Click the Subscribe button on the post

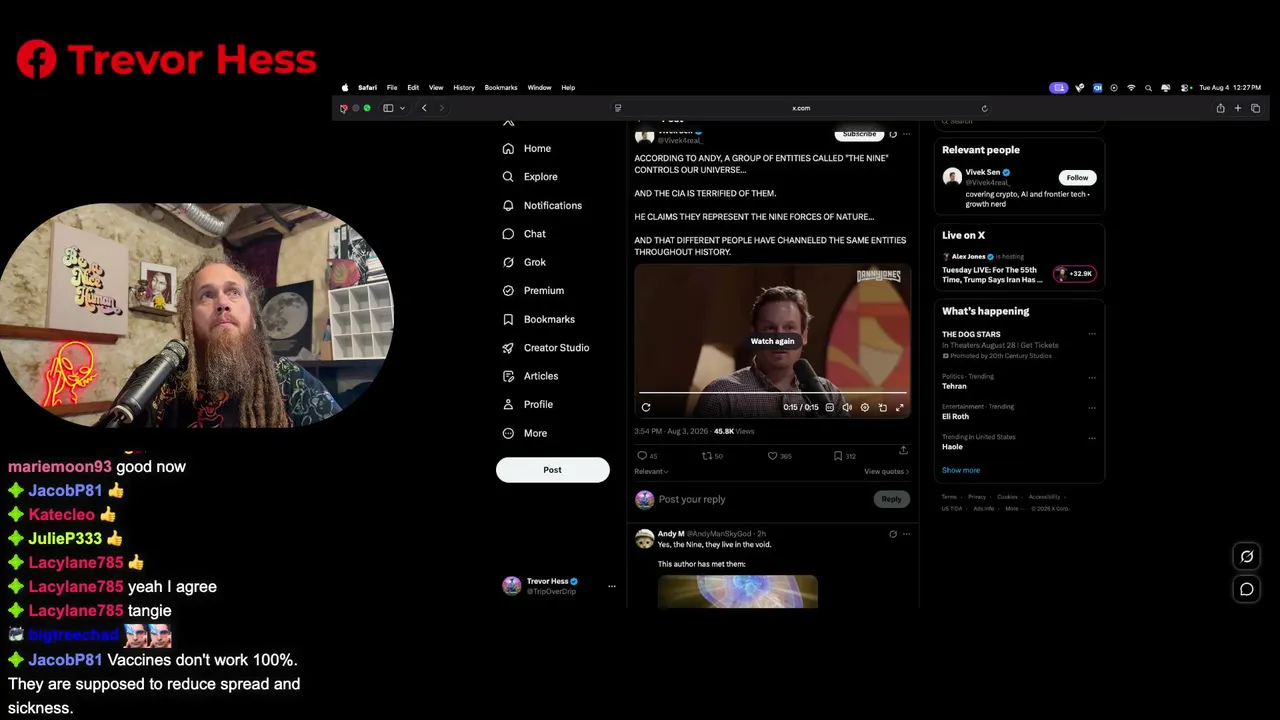pos(859,134)
